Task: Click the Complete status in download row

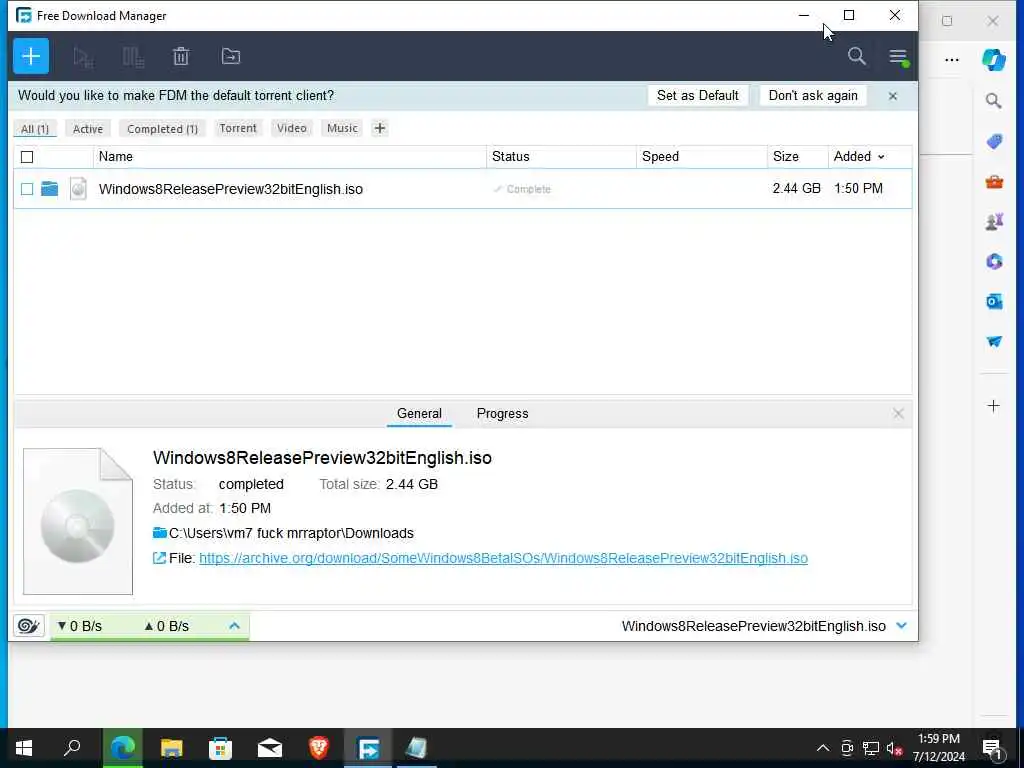Action: [x=522, y=189]
